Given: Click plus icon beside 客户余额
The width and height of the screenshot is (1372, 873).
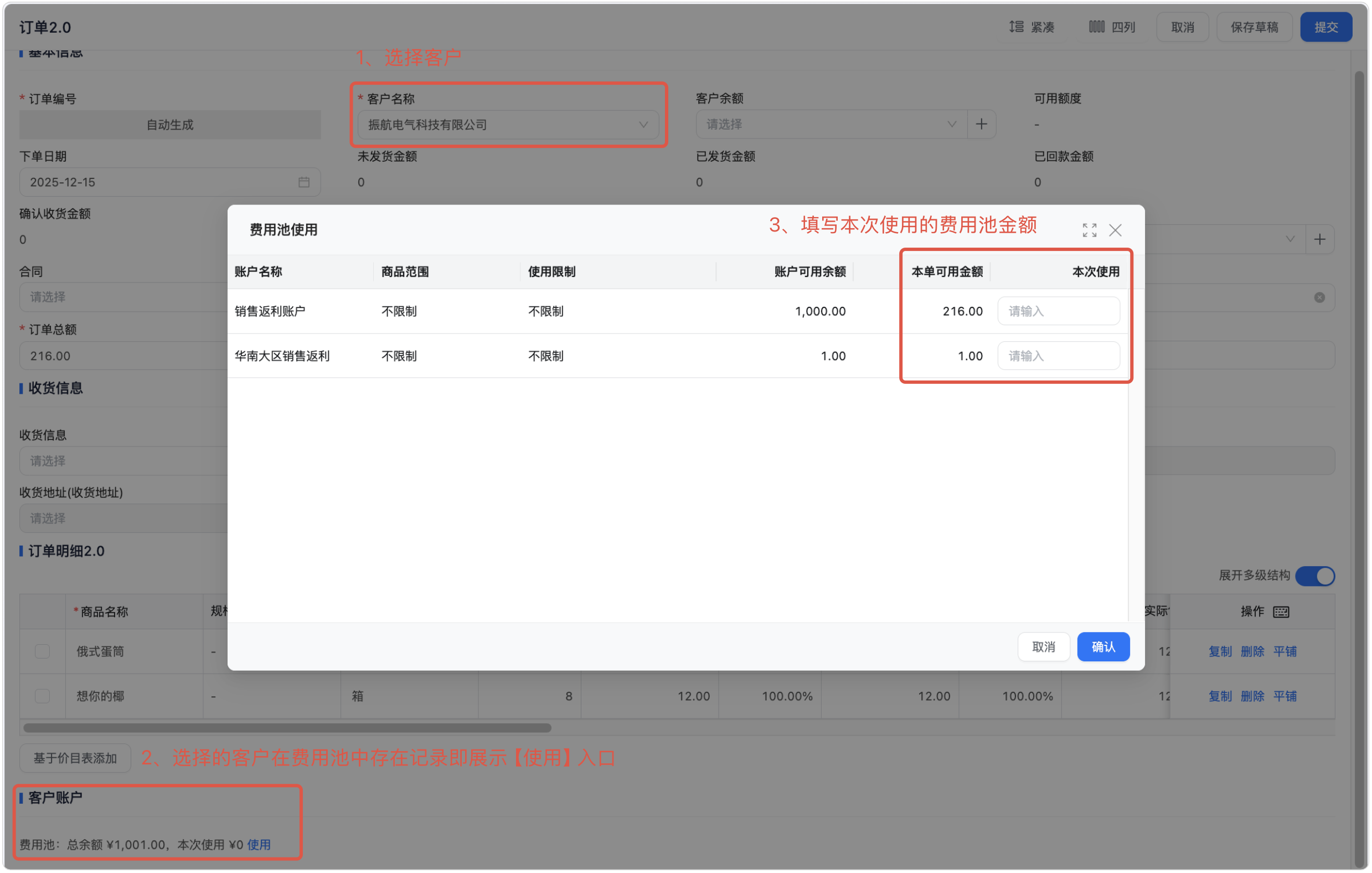Looking at the screenshot, I should pyautogui.click(x=981, y=124).
